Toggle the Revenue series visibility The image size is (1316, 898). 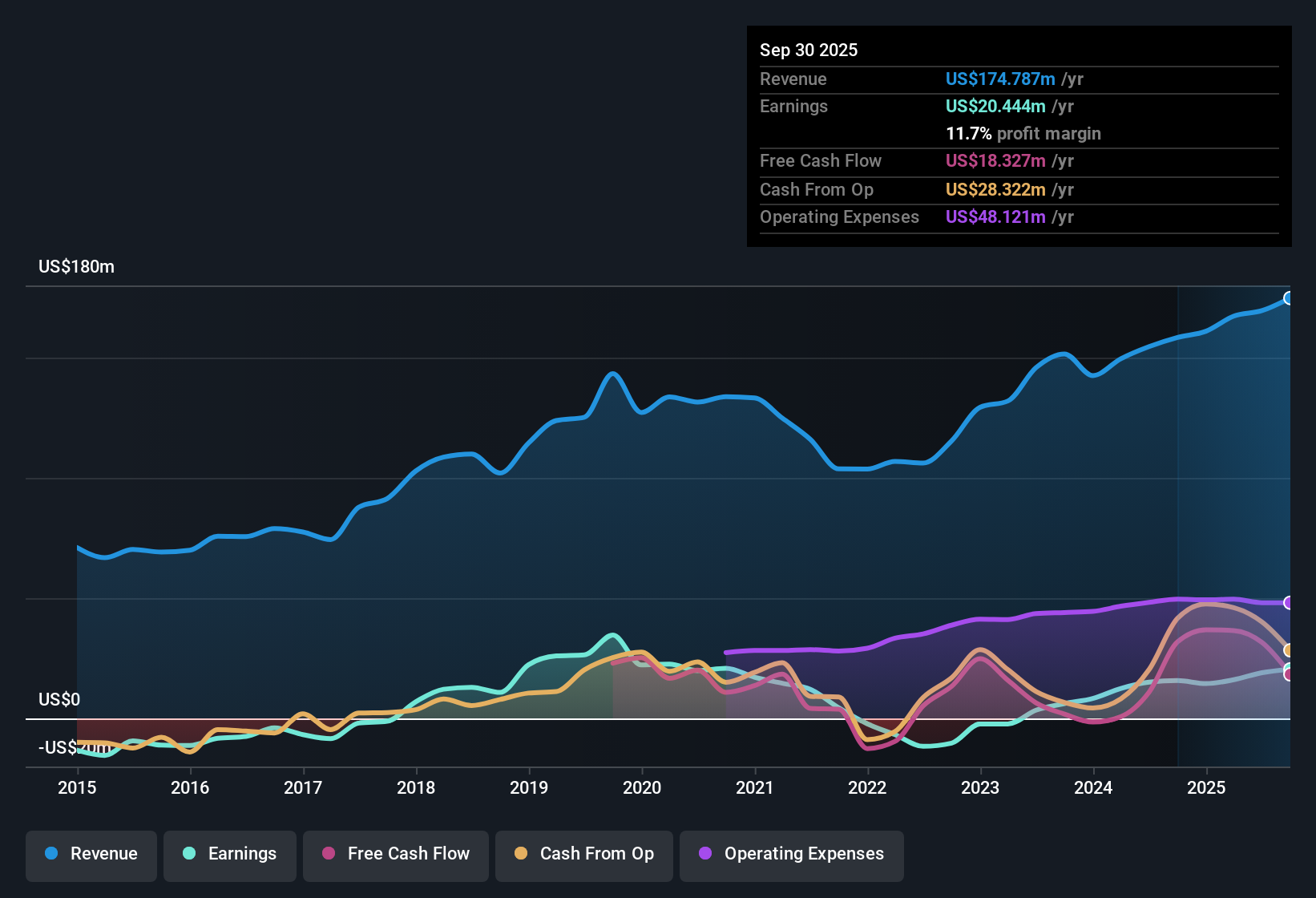[91, 854]
